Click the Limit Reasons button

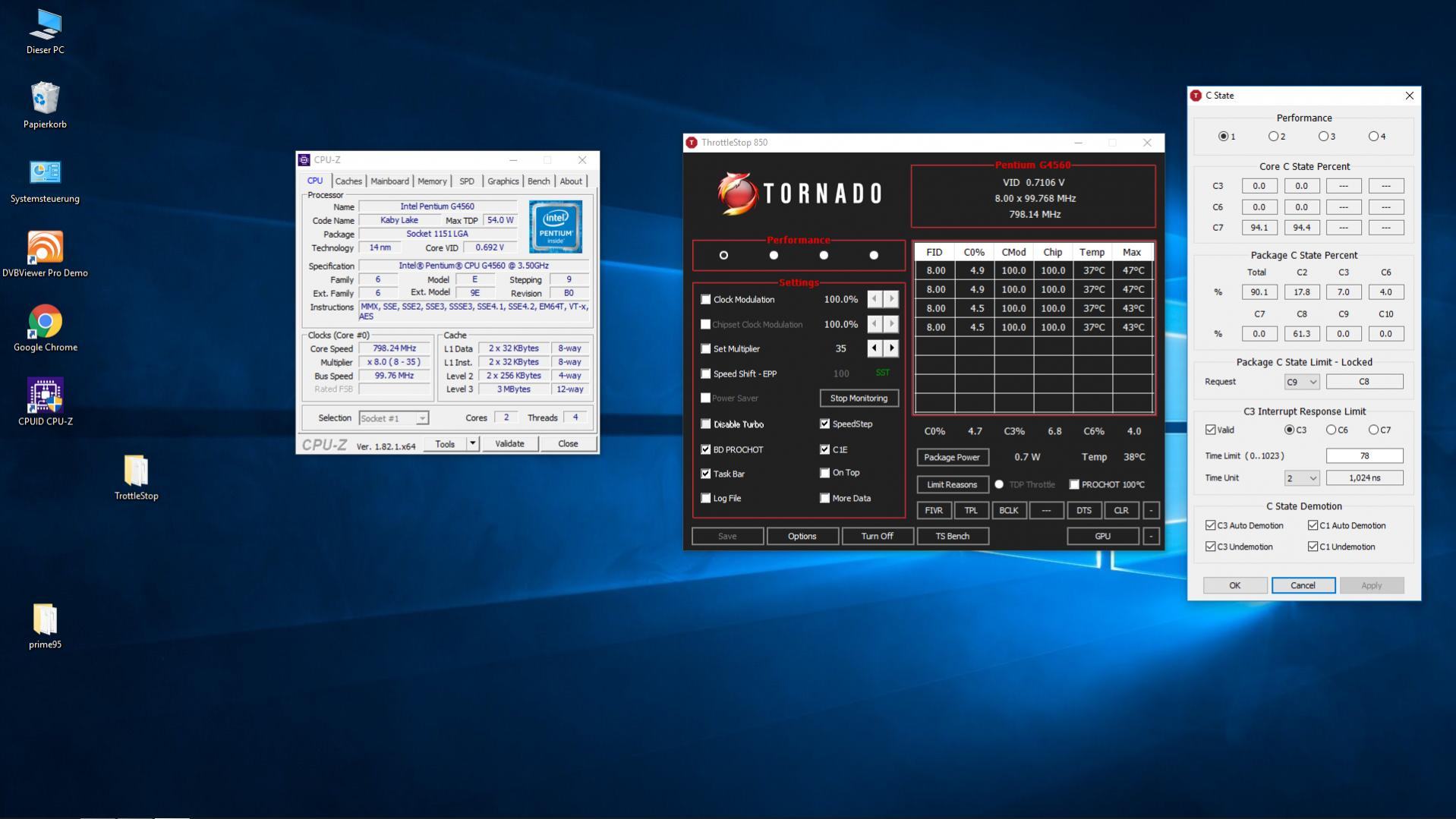coord(952,484)
